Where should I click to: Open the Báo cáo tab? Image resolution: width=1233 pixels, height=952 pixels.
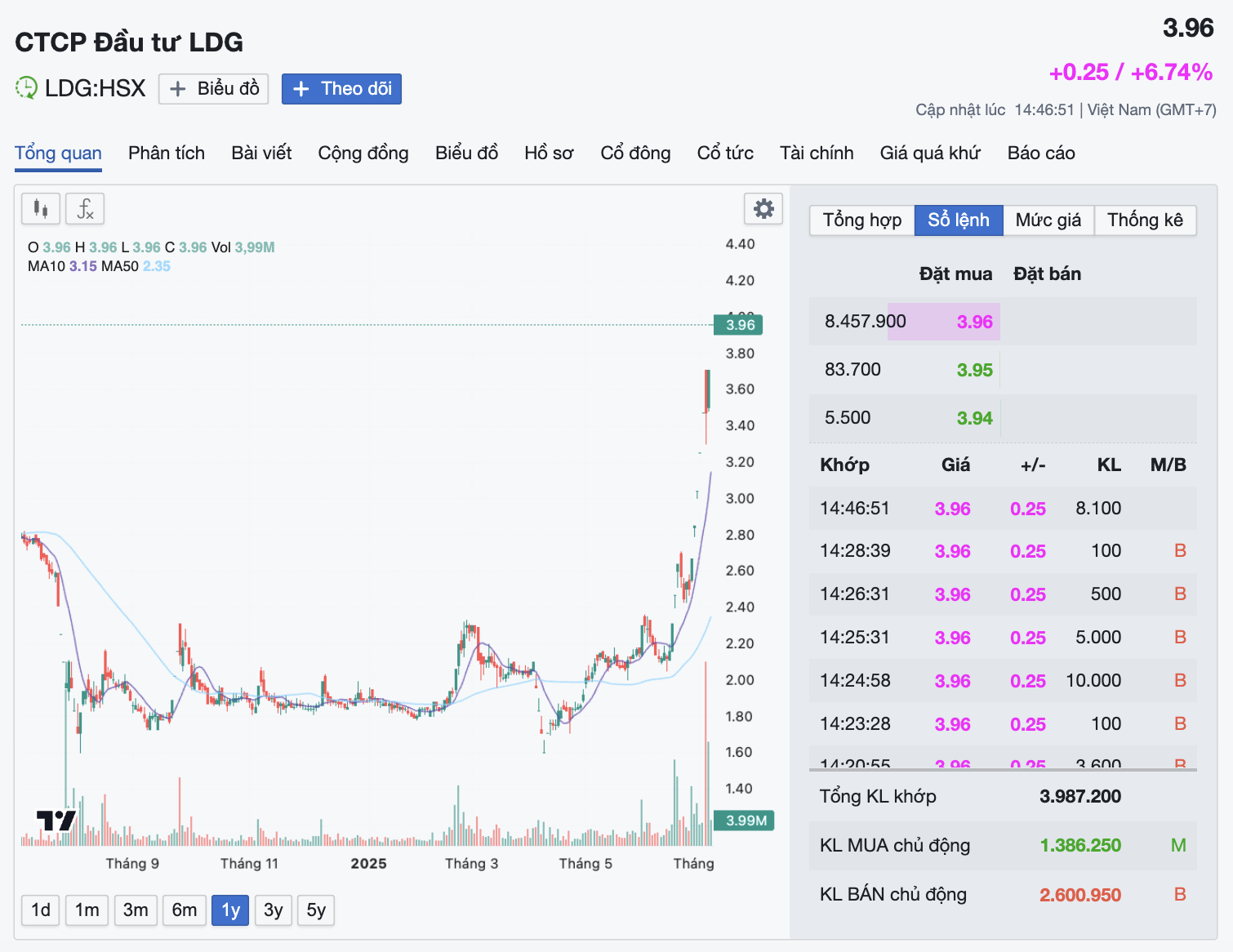pyautogui.click(x=1041, y=153)
